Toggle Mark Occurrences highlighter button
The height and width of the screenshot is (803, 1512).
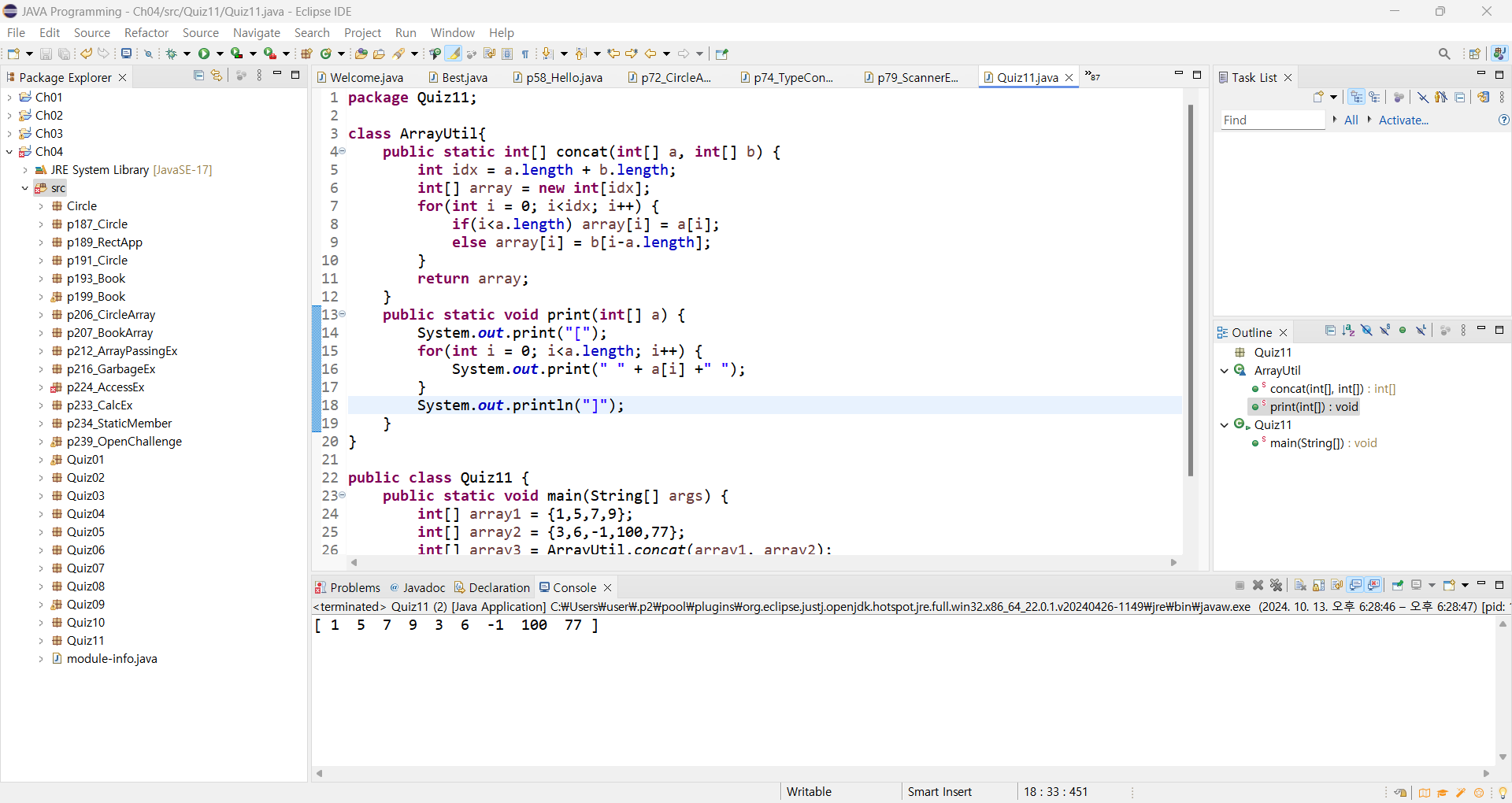point(454,54)
